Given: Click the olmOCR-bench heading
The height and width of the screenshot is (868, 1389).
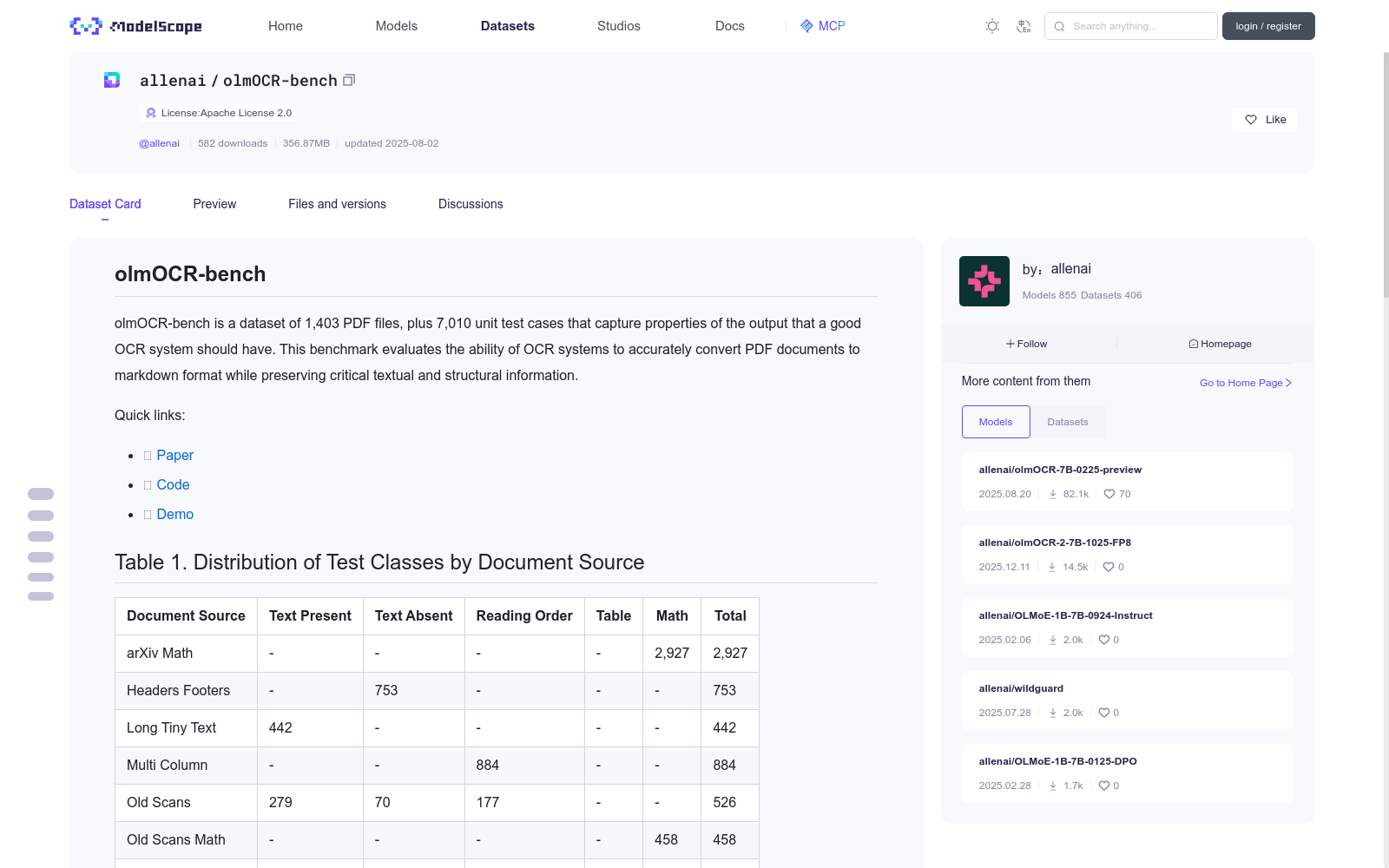Looking at the screenshot, I should click(x=190, y=274).
